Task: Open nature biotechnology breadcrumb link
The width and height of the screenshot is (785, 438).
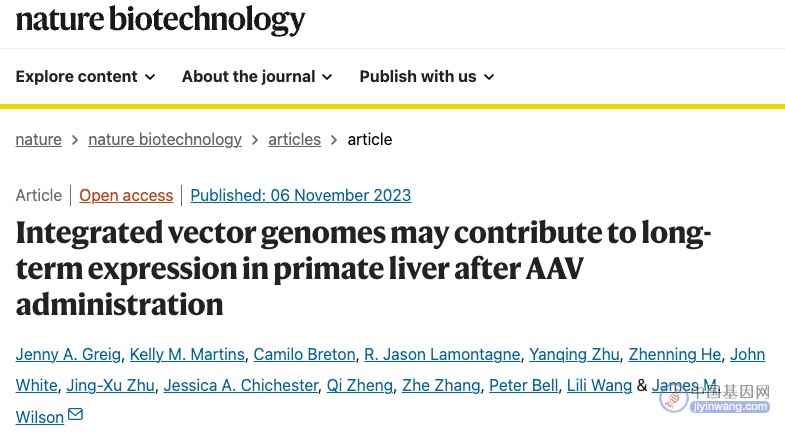Action: click(x=165, y=139)
